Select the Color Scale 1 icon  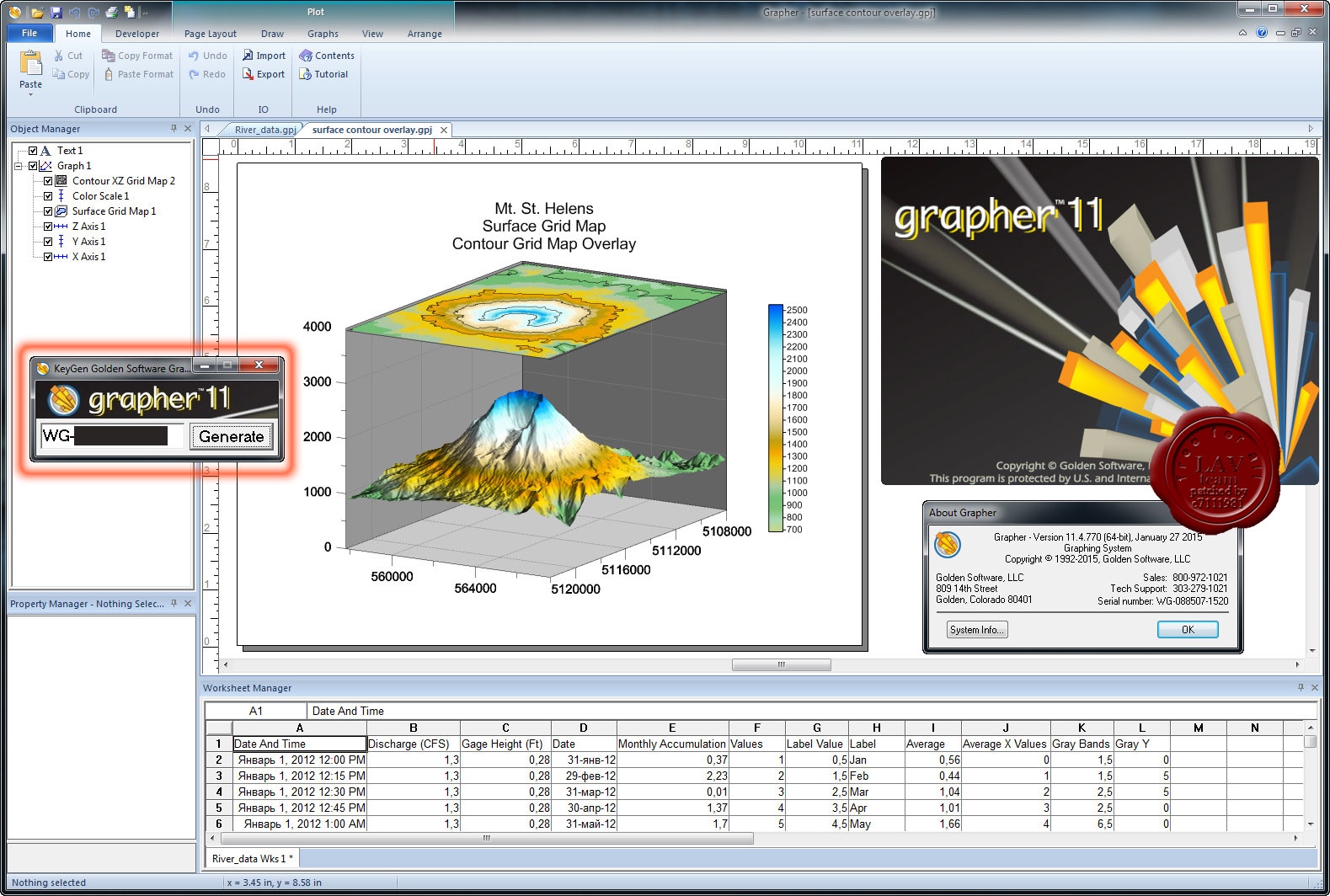click(61, 196)
